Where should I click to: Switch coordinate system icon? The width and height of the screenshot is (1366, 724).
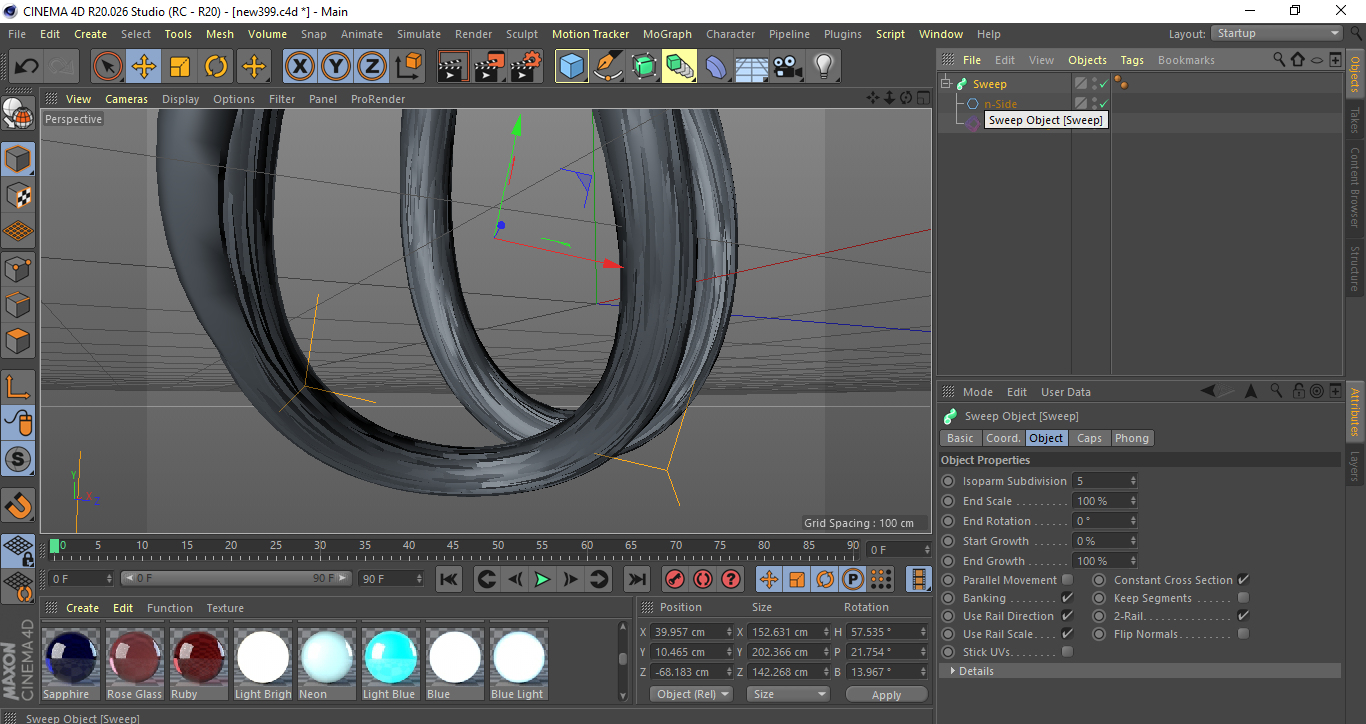pyautogui.click(x=408, y=67)
